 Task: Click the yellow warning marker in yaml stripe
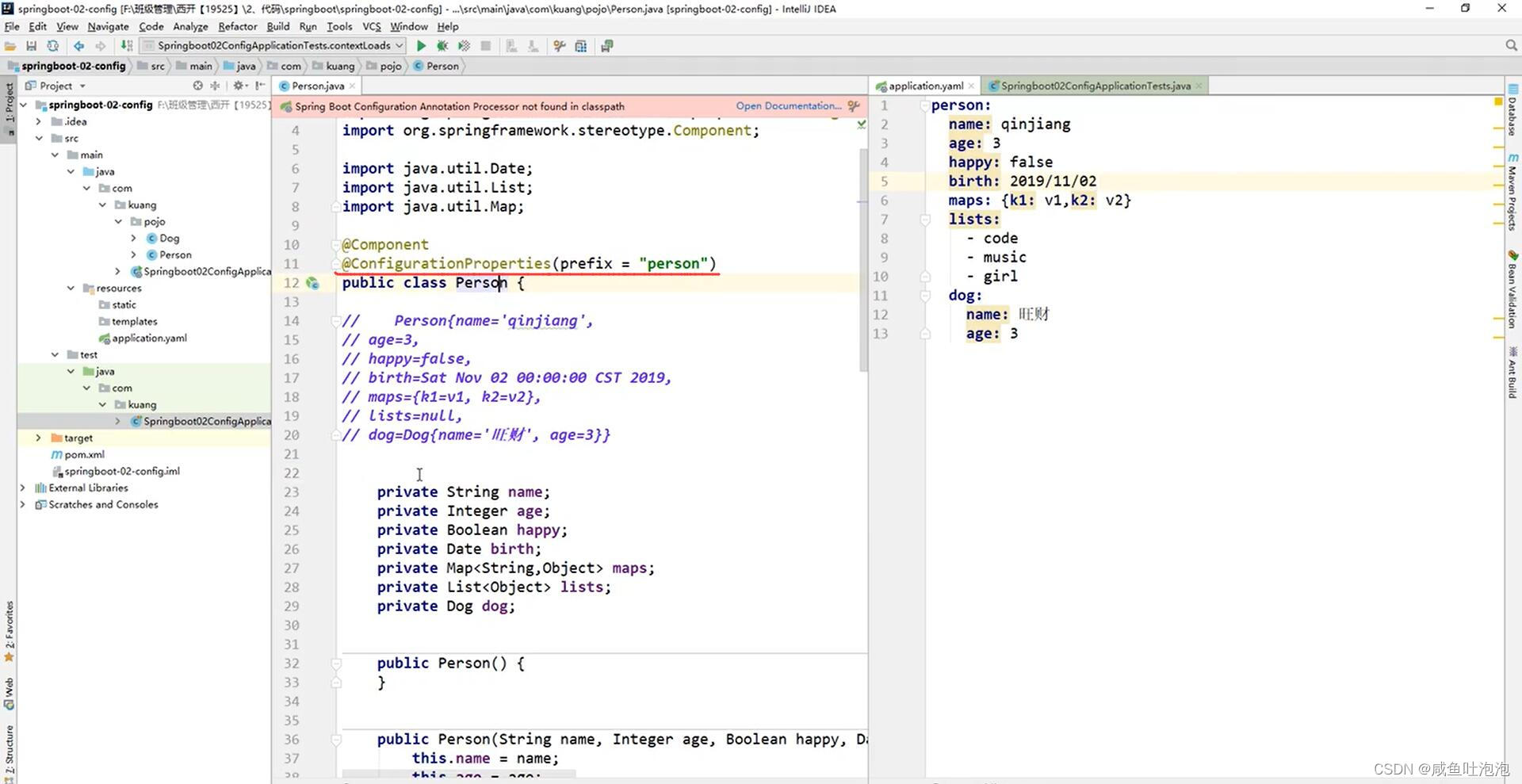click(x=1498, y=101)
